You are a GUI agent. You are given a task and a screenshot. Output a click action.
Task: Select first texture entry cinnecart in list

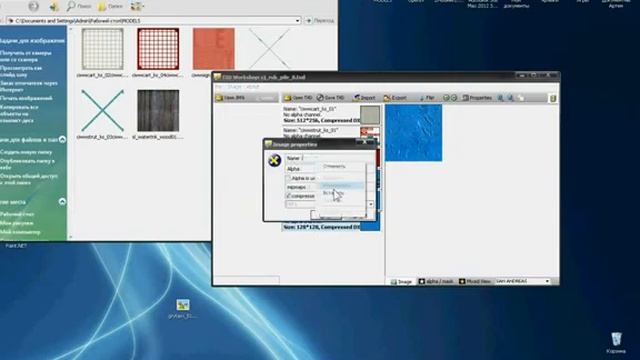pos(331,115)
